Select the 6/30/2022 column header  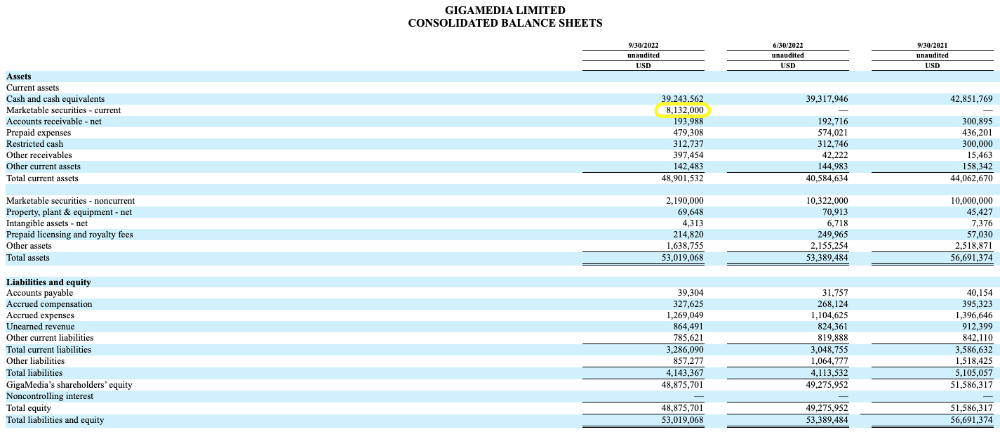(x=787, y=46)
